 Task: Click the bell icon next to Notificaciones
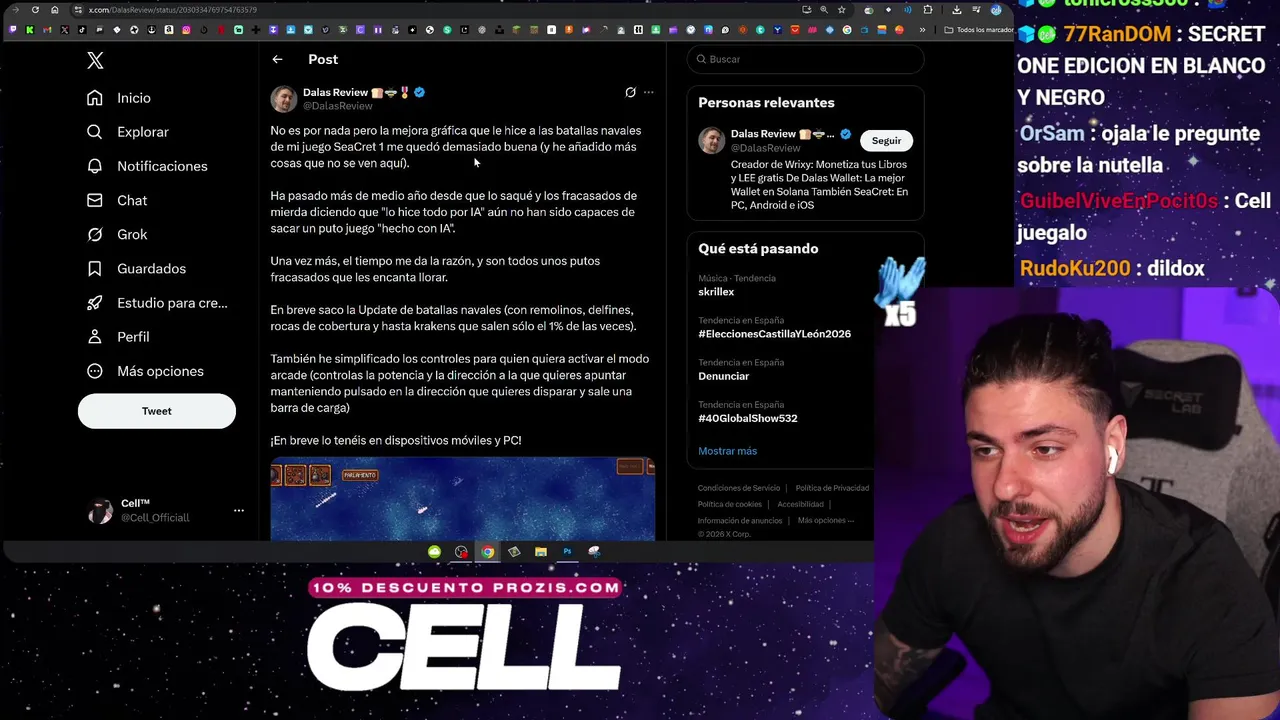pyautogui.click(x=94, y=166)
